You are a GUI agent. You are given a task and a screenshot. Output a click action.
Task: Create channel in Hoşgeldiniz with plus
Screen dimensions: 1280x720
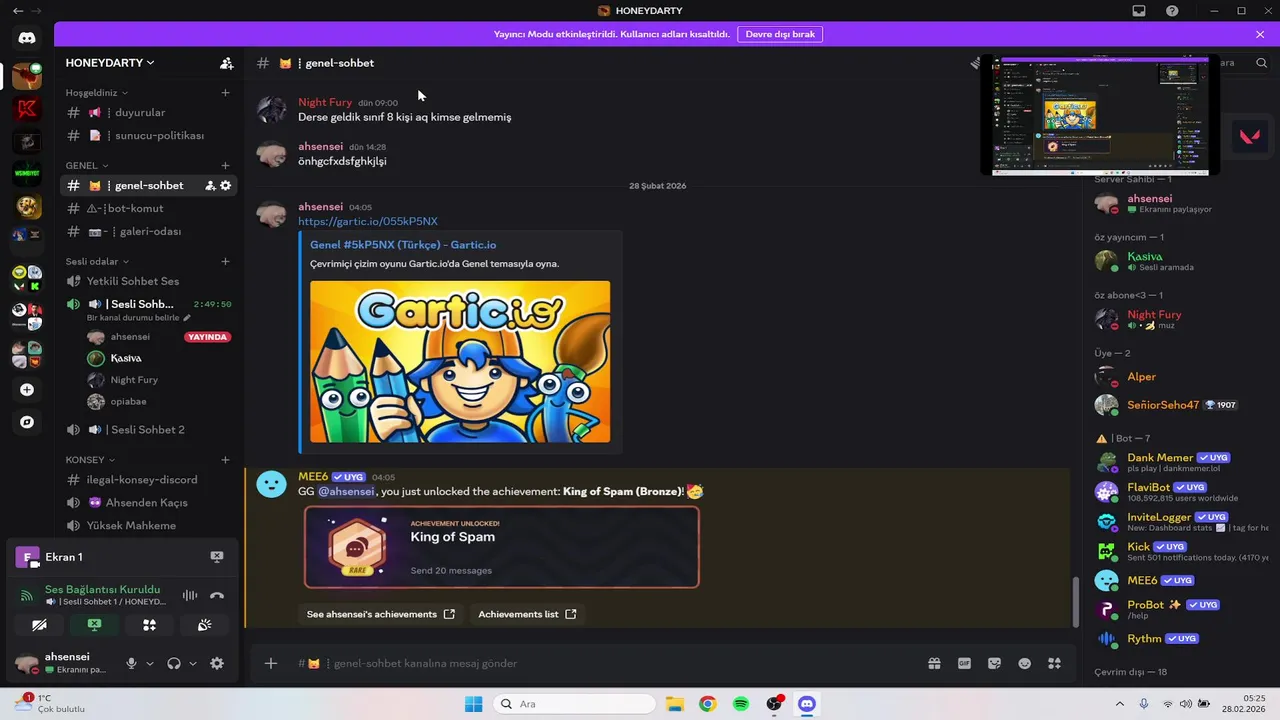point(225,93)
